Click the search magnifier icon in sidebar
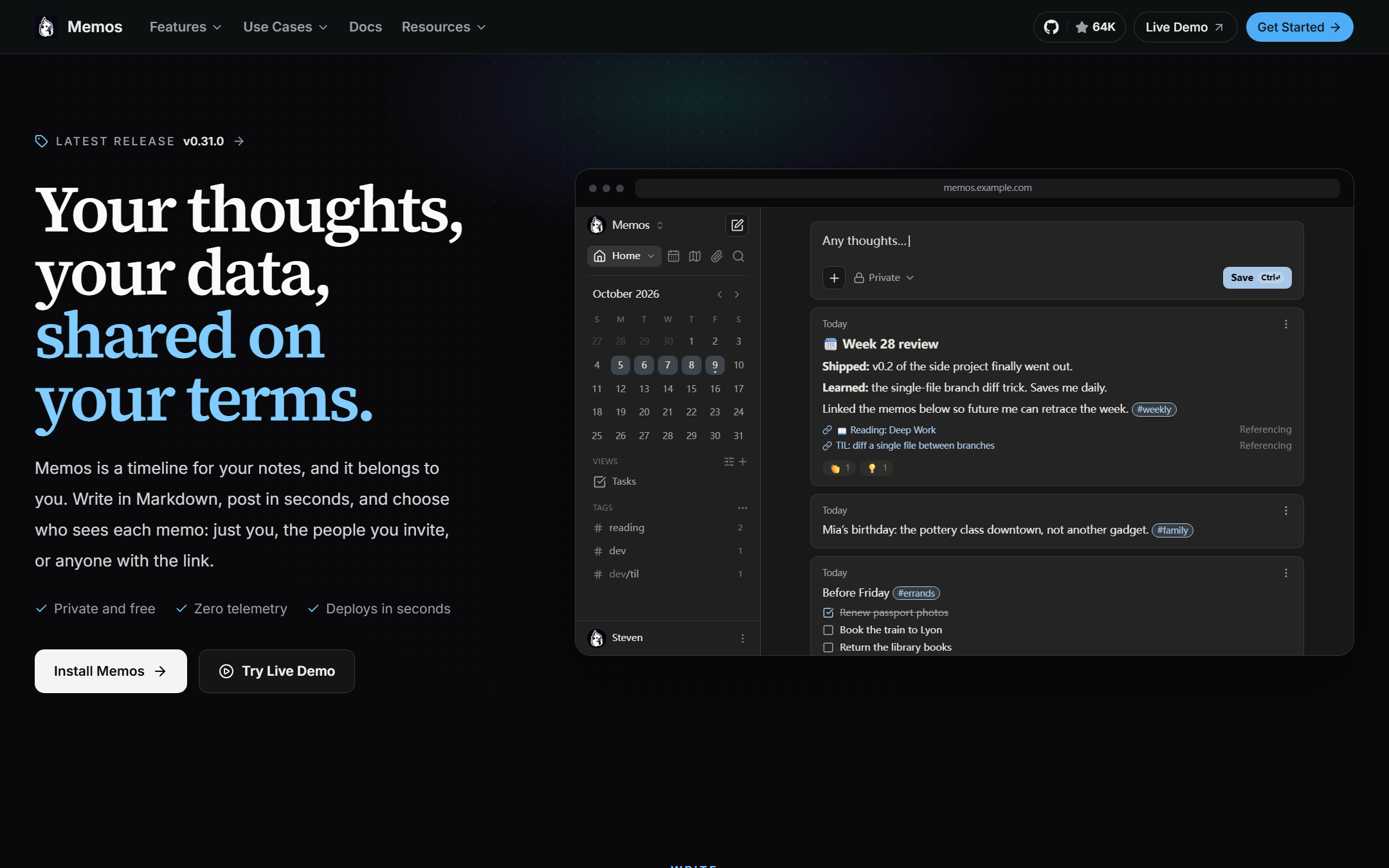 pyautogui.click(x=738, y=256)
